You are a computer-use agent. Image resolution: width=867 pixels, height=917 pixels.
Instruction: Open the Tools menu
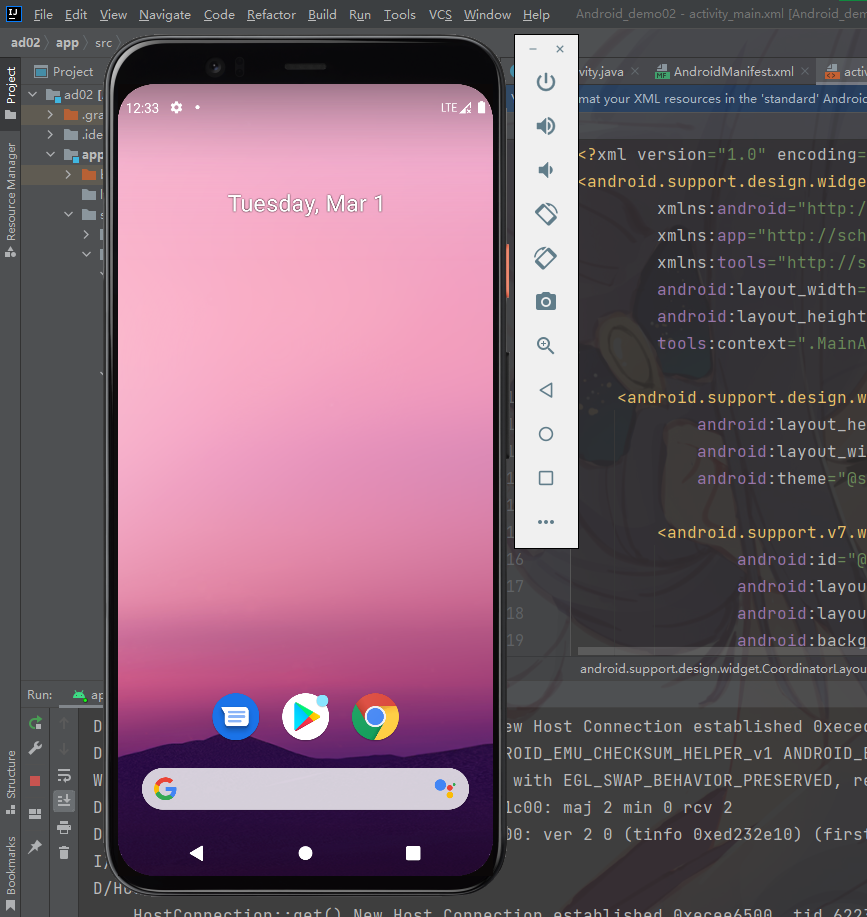399,15
